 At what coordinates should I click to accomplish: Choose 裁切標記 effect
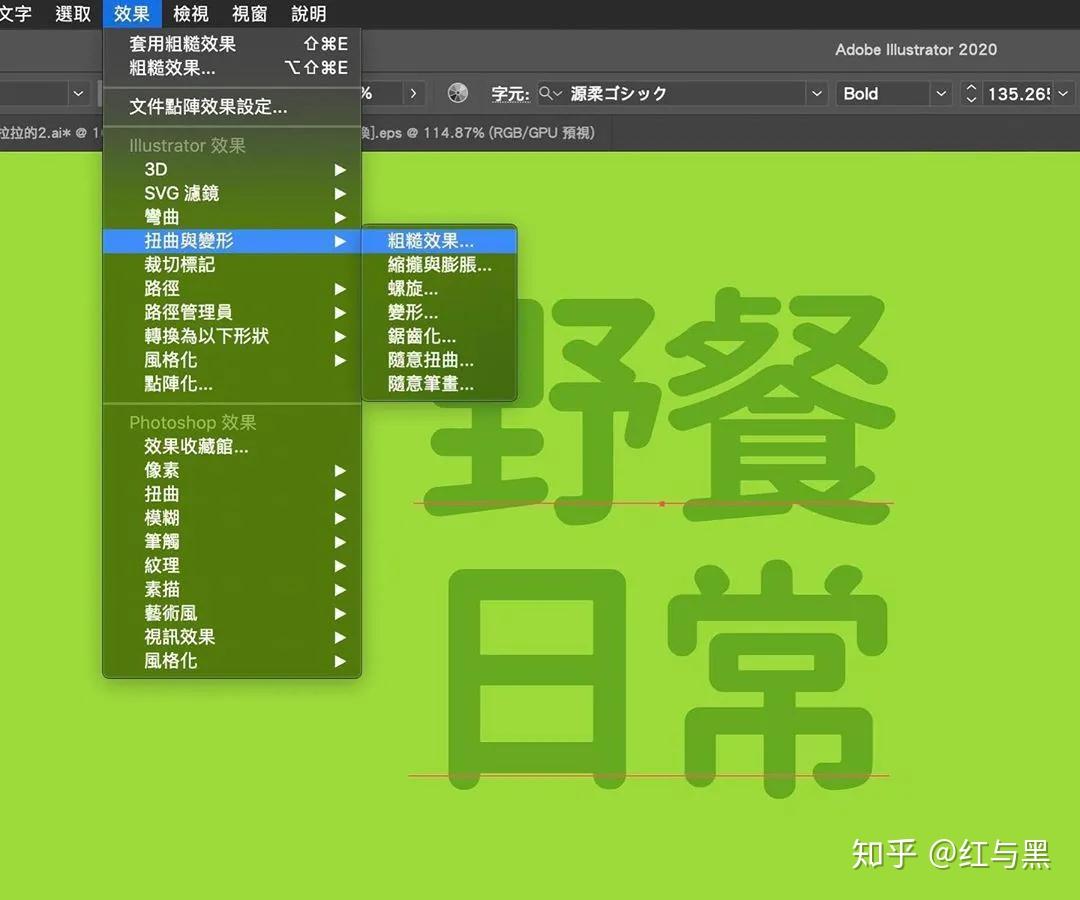click(232, 264)
